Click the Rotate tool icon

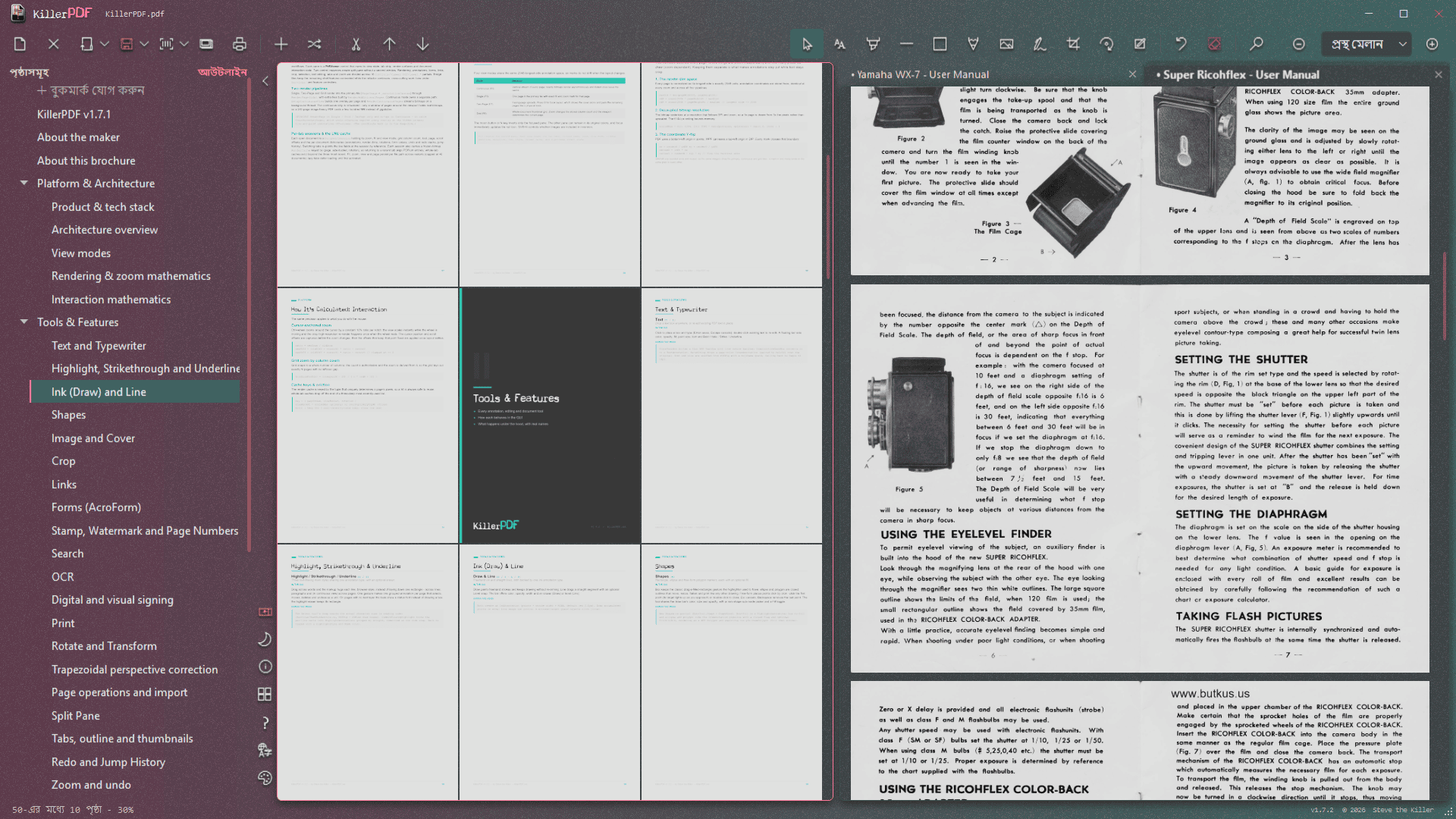tap(1106, 44)
